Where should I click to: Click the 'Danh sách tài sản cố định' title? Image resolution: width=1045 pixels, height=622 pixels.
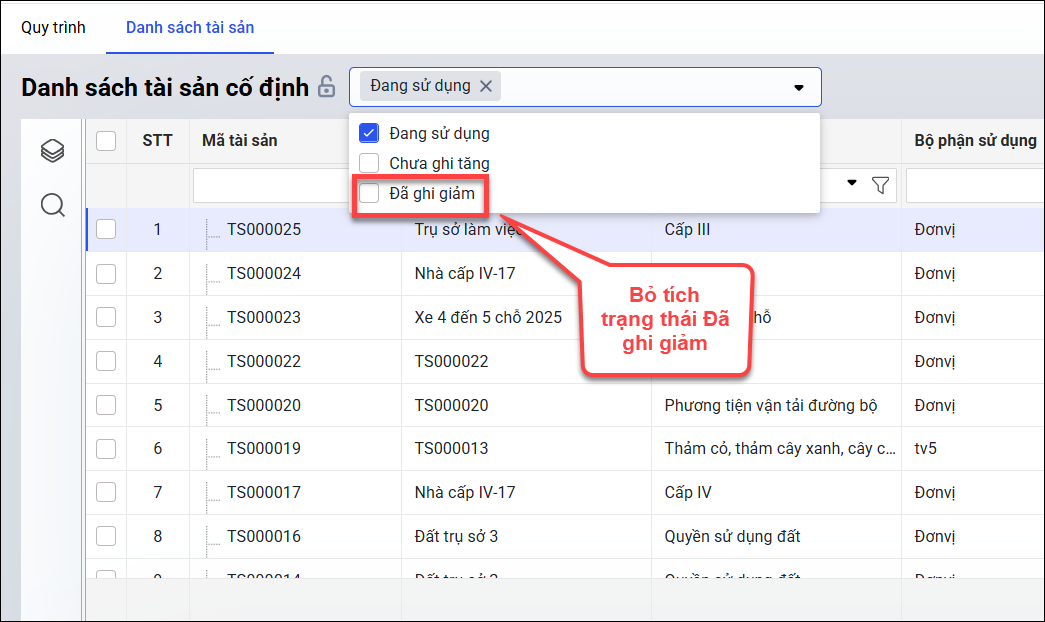pos(165,87)
